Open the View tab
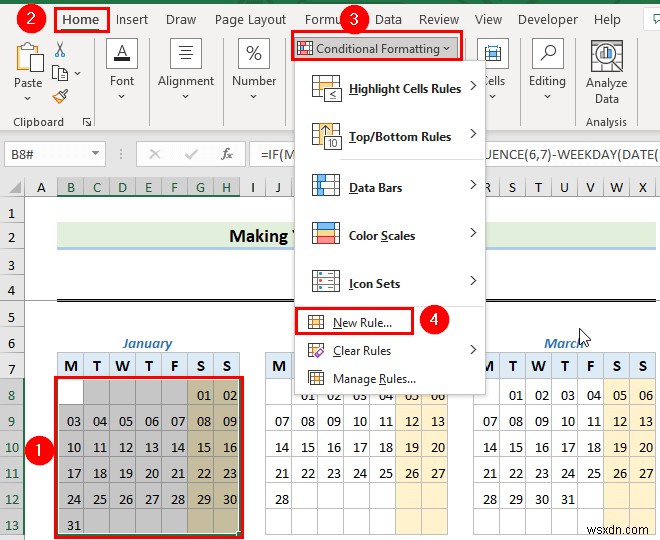This screenshot has height=540, width=660. [x=488, y=20]
